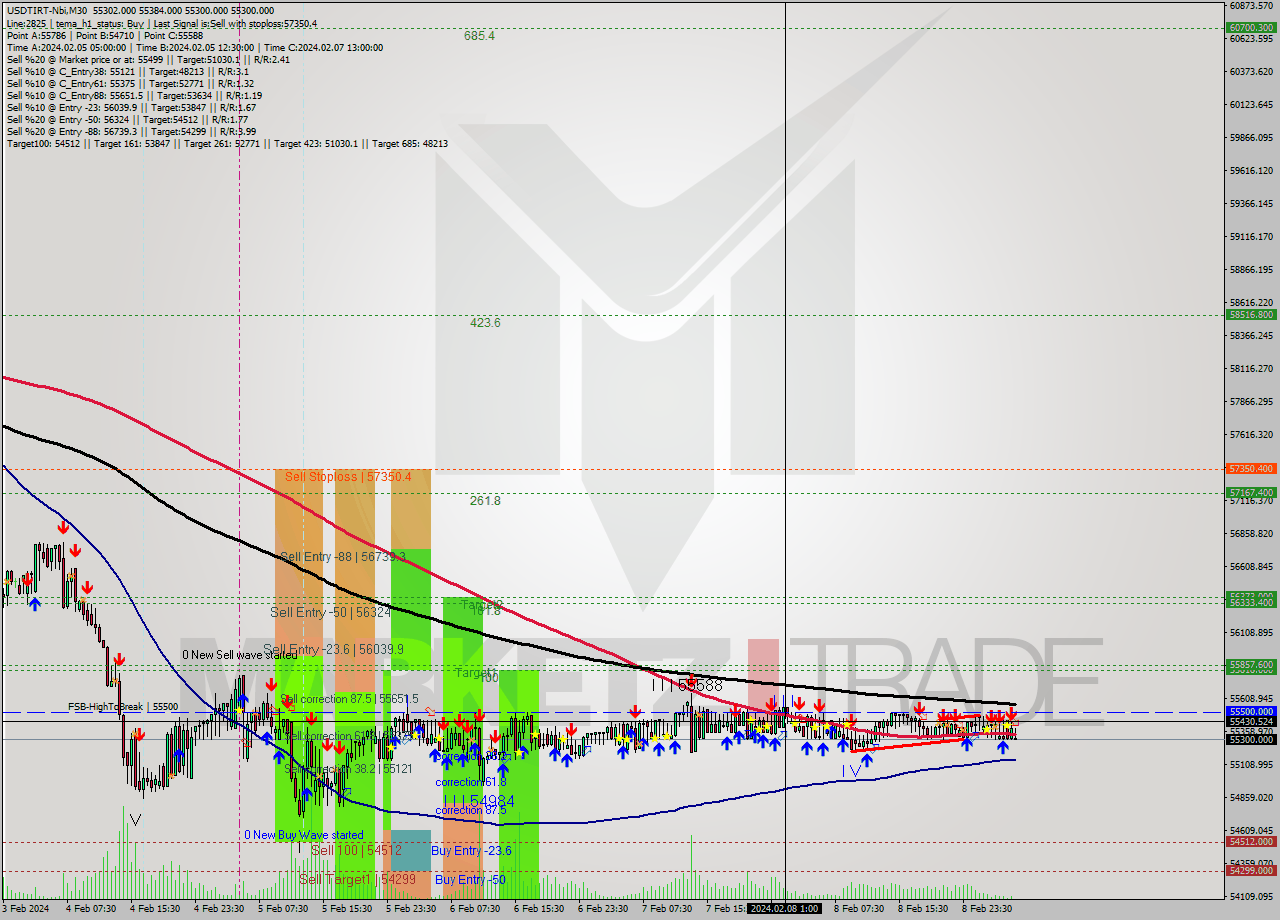This screenshot has width=1280, height=920.
Task: Click the 60623.900 price scale value
Action: (1253, 39)
